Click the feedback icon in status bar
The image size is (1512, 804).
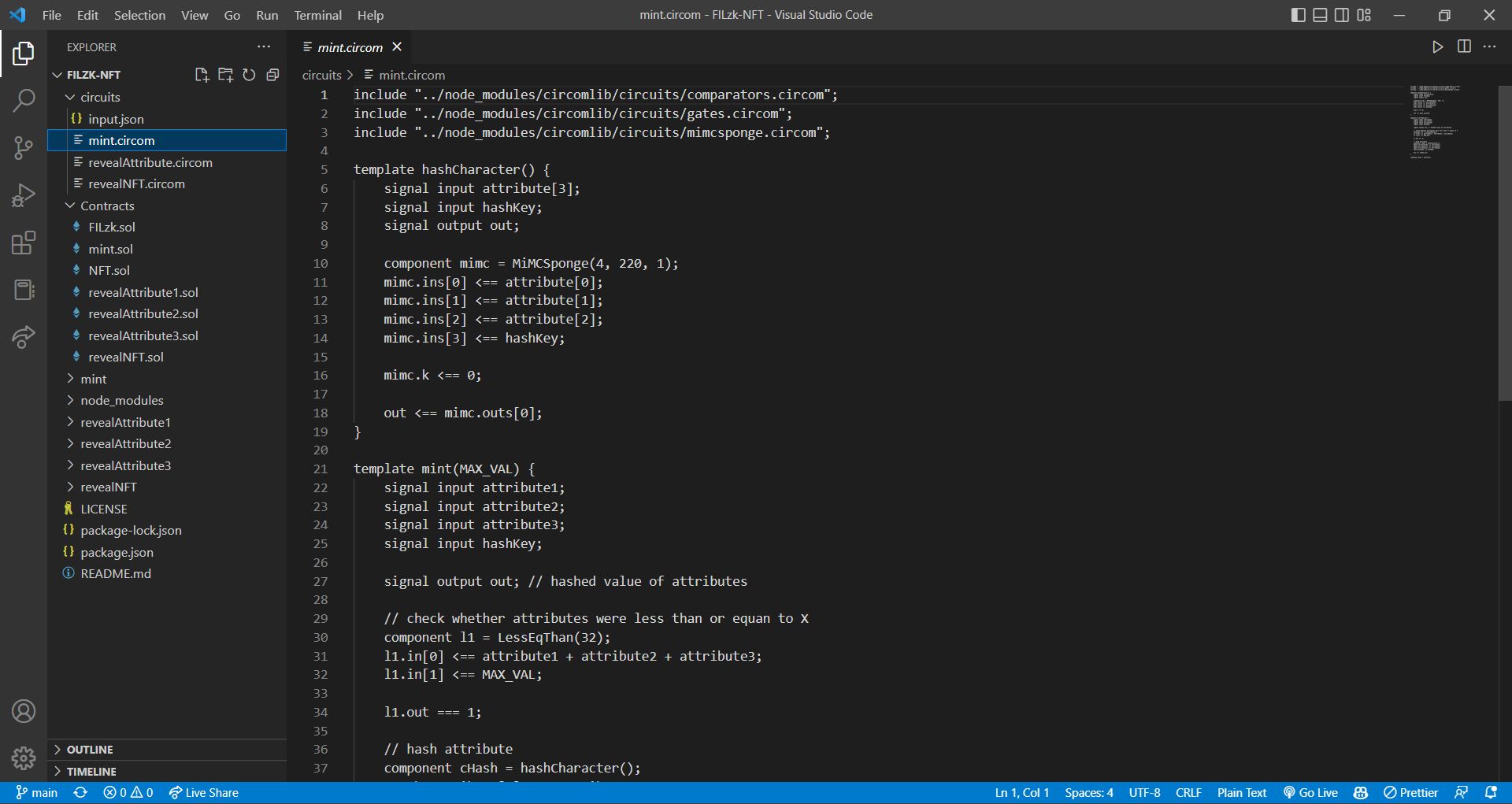click(1461, 793)
